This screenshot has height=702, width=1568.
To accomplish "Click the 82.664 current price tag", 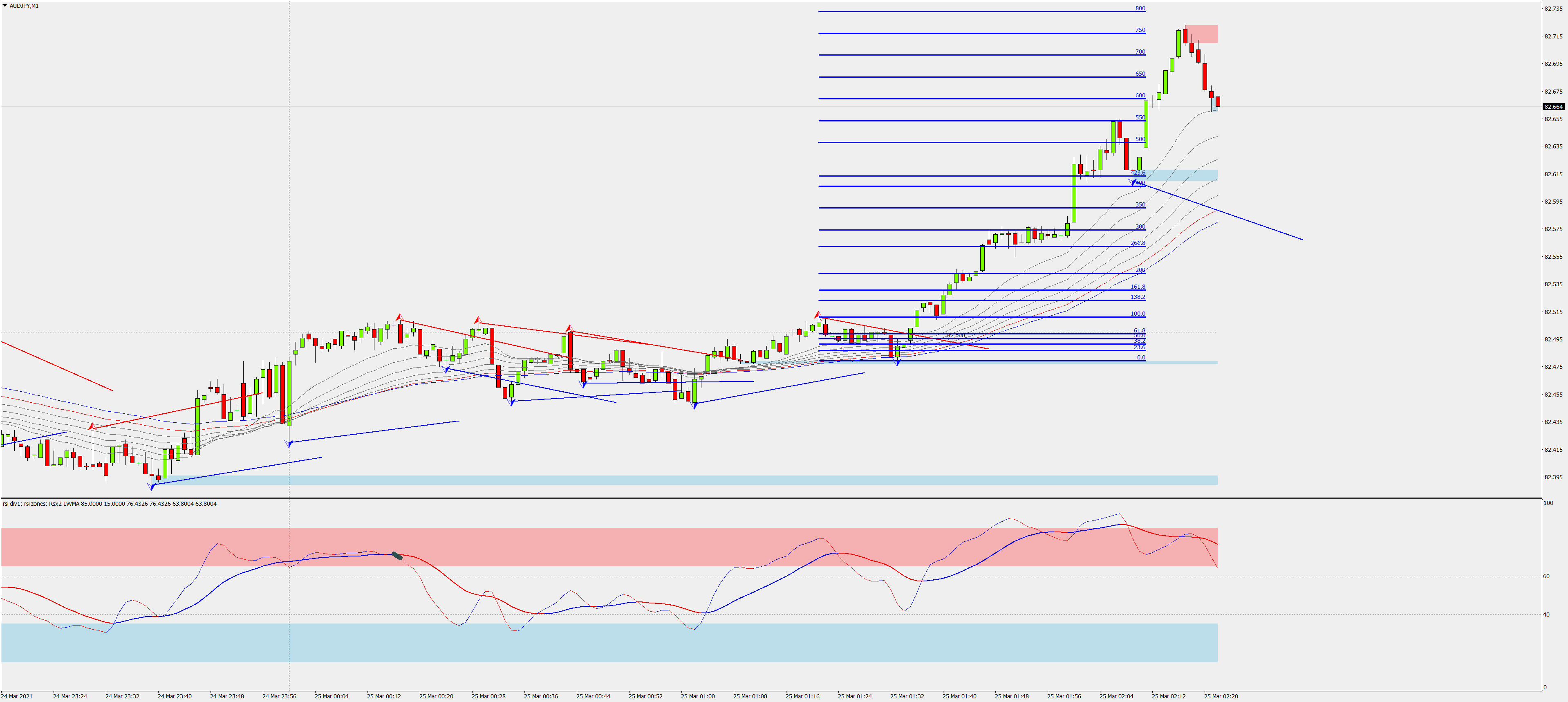I will (1553, 107).
